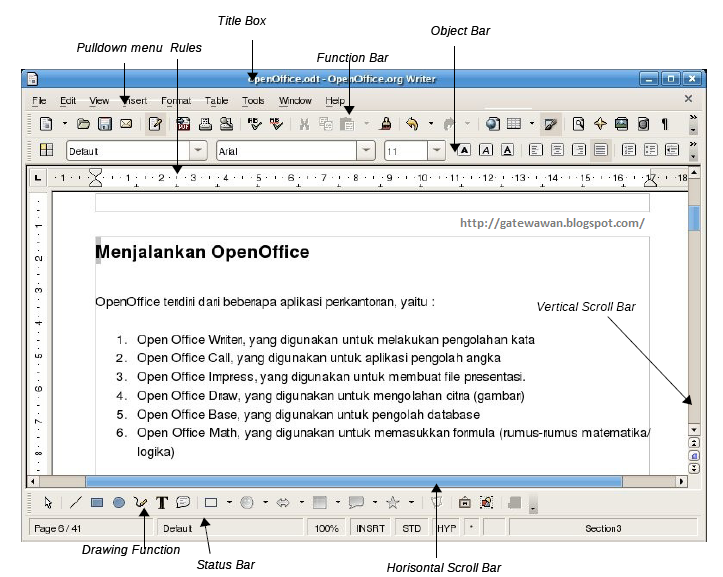
Task: Open Data Sources cylinder icon
Action: click(x=643, y=124)
